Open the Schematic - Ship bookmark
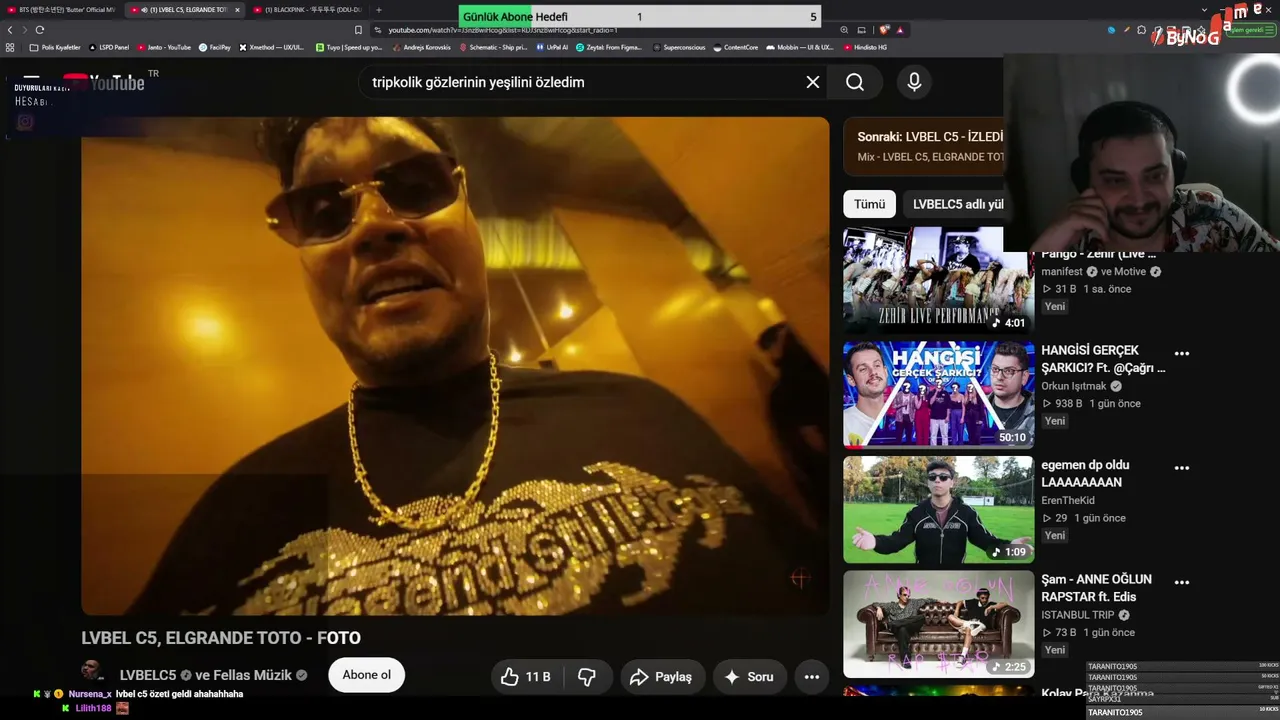The image size is (1280, 720). coord(494,47)
